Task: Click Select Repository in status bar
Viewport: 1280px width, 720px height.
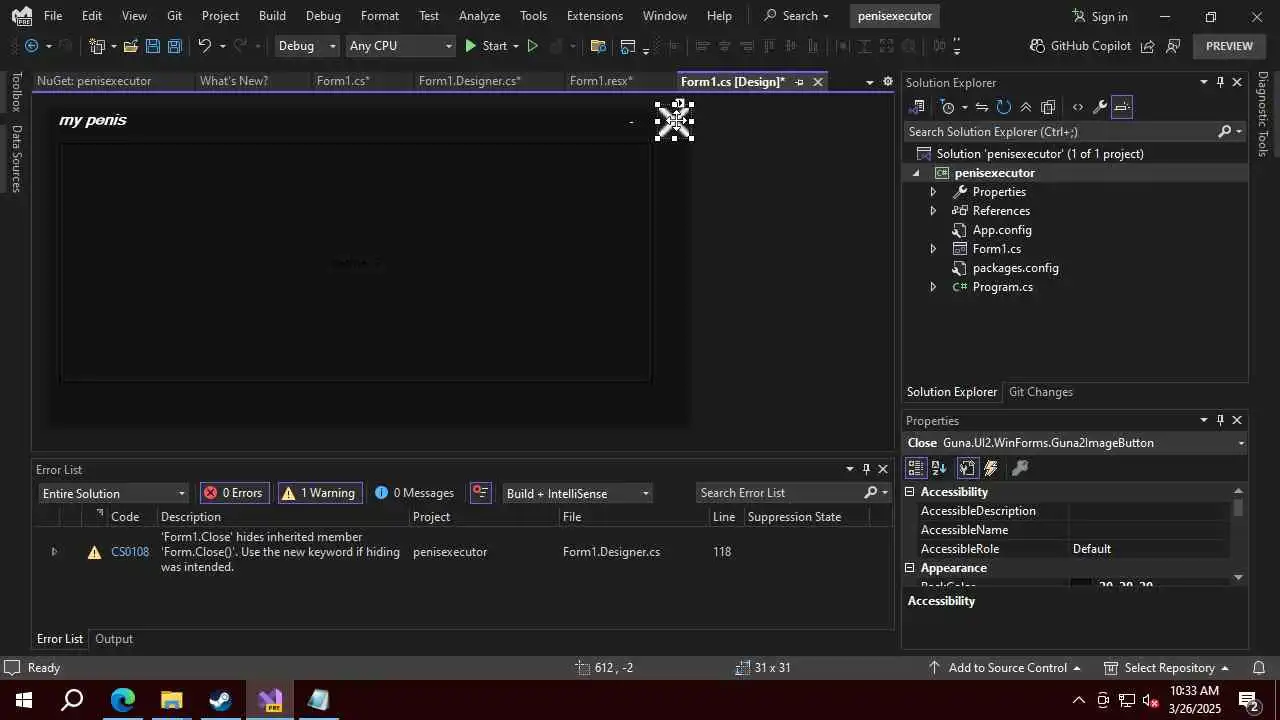Action: coord(1167,668)
